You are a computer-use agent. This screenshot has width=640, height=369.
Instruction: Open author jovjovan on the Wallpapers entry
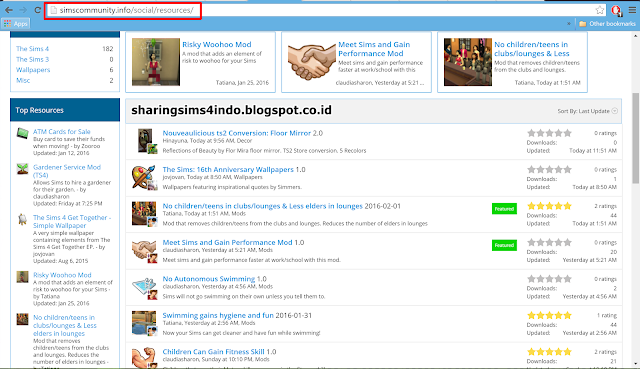pyautogui.click(x=173, y=177)
